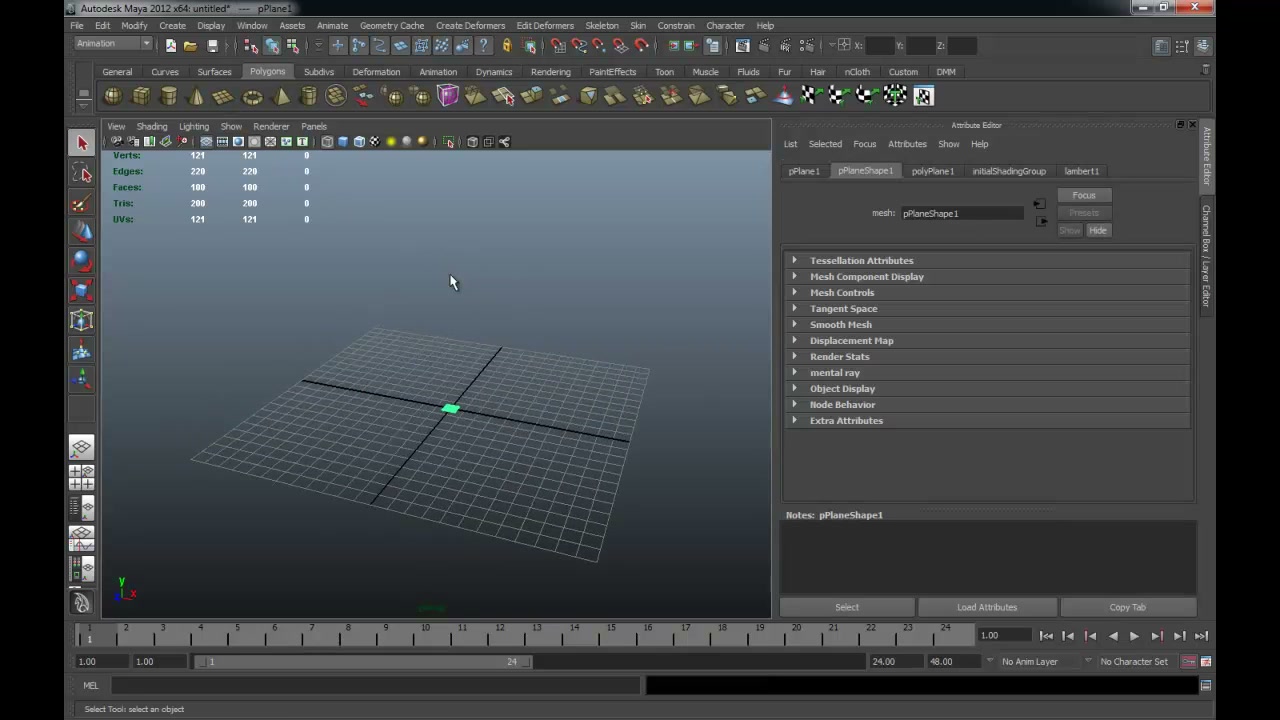Viewport: 1280px width, 720px height.
Task: Create a polygon plane from shelf
Action: pos(224,96)
